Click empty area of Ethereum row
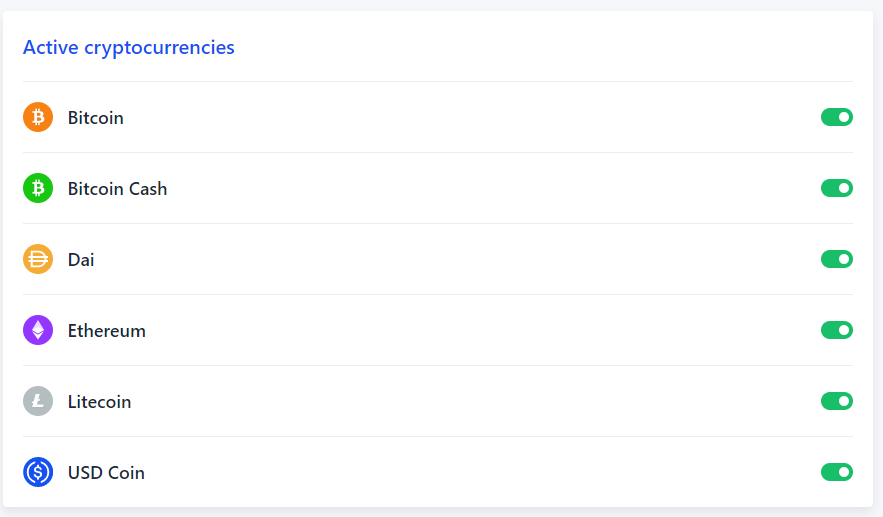Screen dimensions: 883x517 tap(479, 330)
